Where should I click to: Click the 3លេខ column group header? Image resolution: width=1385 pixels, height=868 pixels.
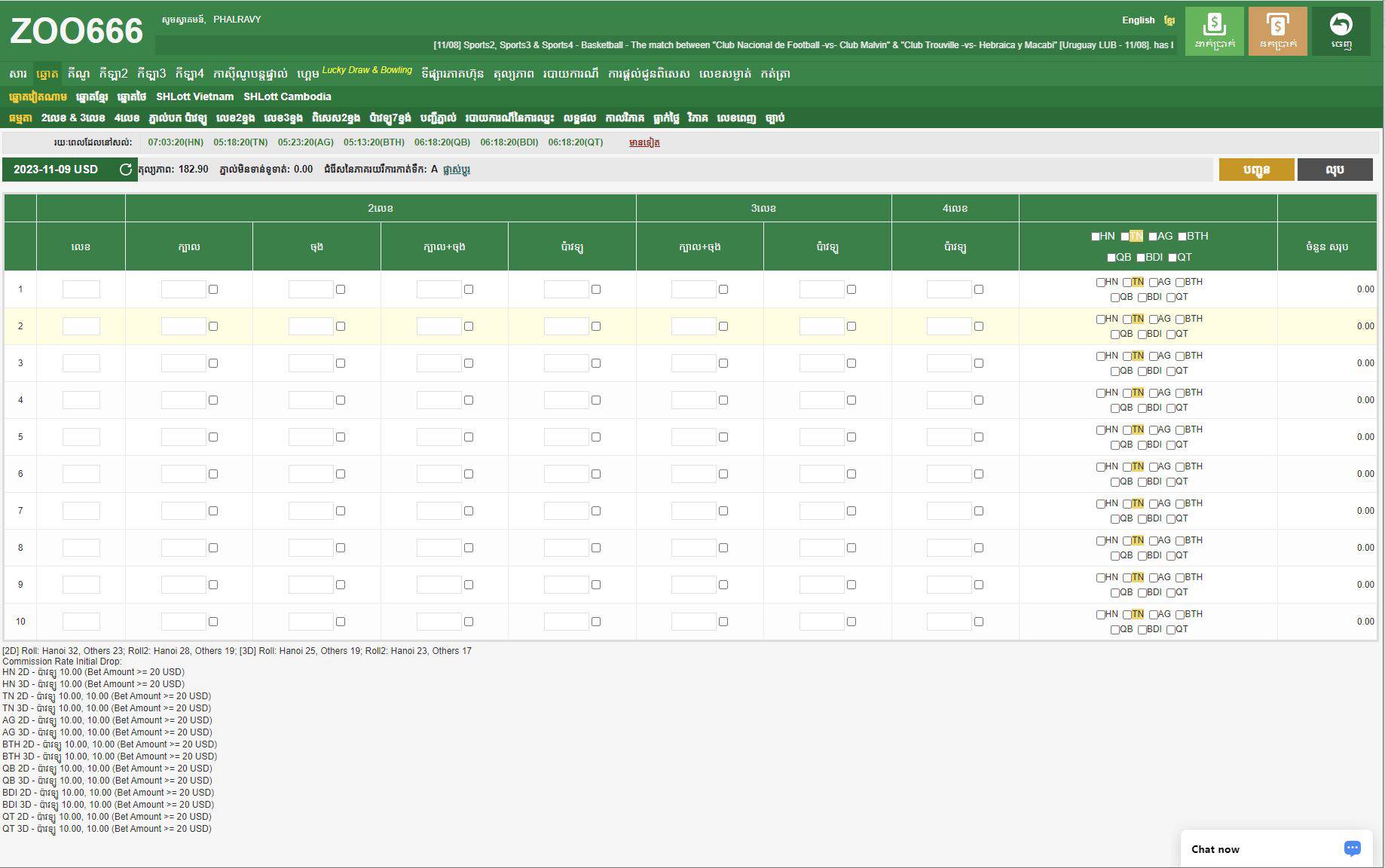[763, 208]
